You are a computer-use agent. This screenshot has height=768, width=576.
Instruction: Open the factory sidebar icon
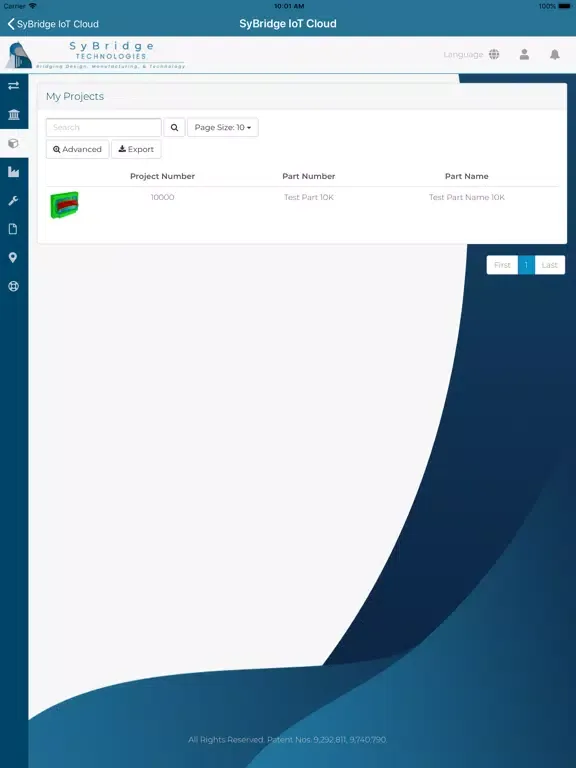(14, 172)
